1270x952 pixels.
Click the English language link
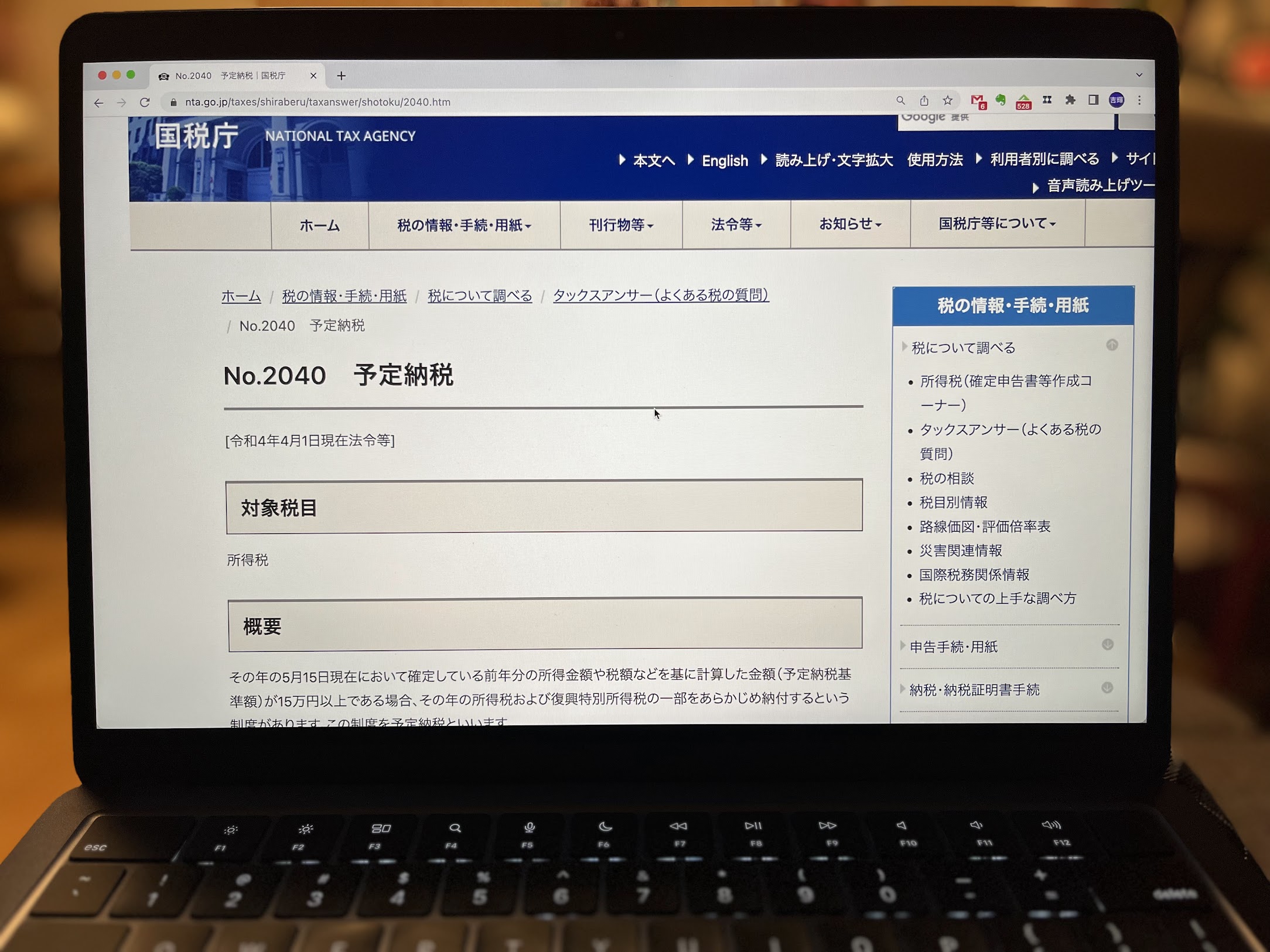coord(725,161)
